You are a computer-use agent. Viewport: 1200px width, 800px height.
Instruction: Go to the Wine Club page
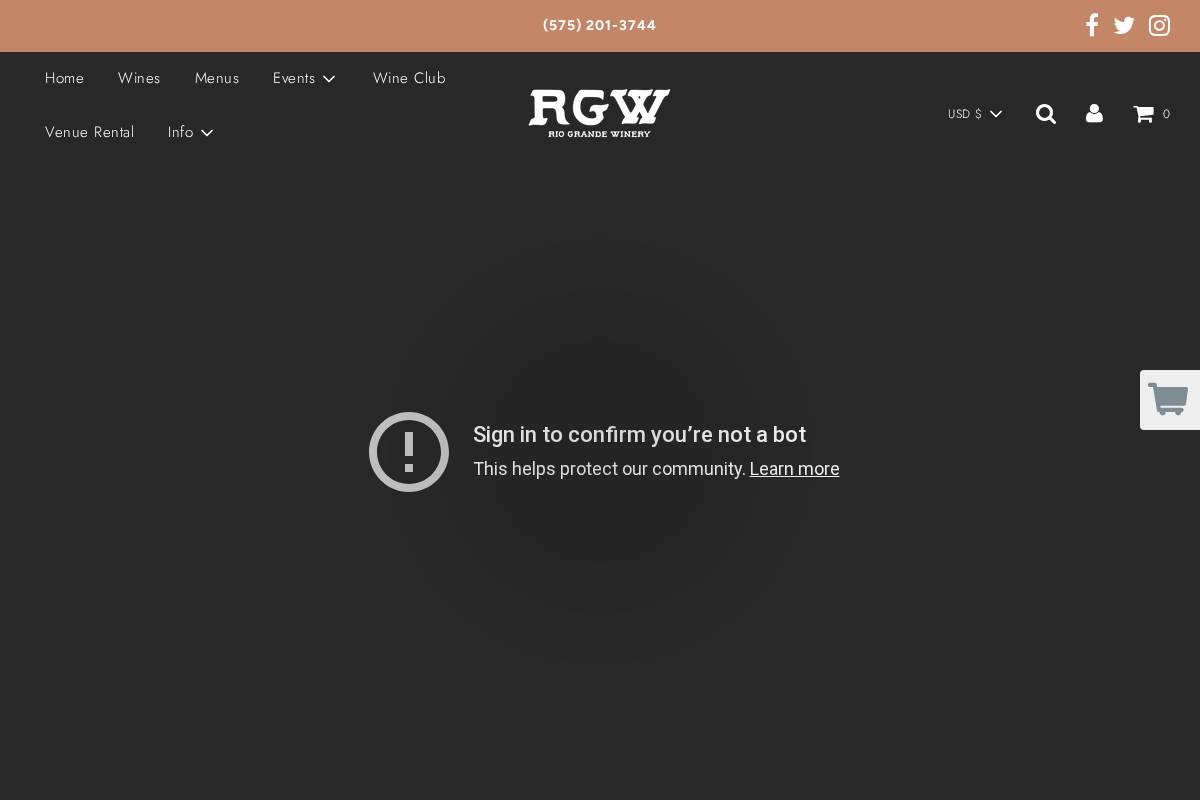tap(409, 78)
